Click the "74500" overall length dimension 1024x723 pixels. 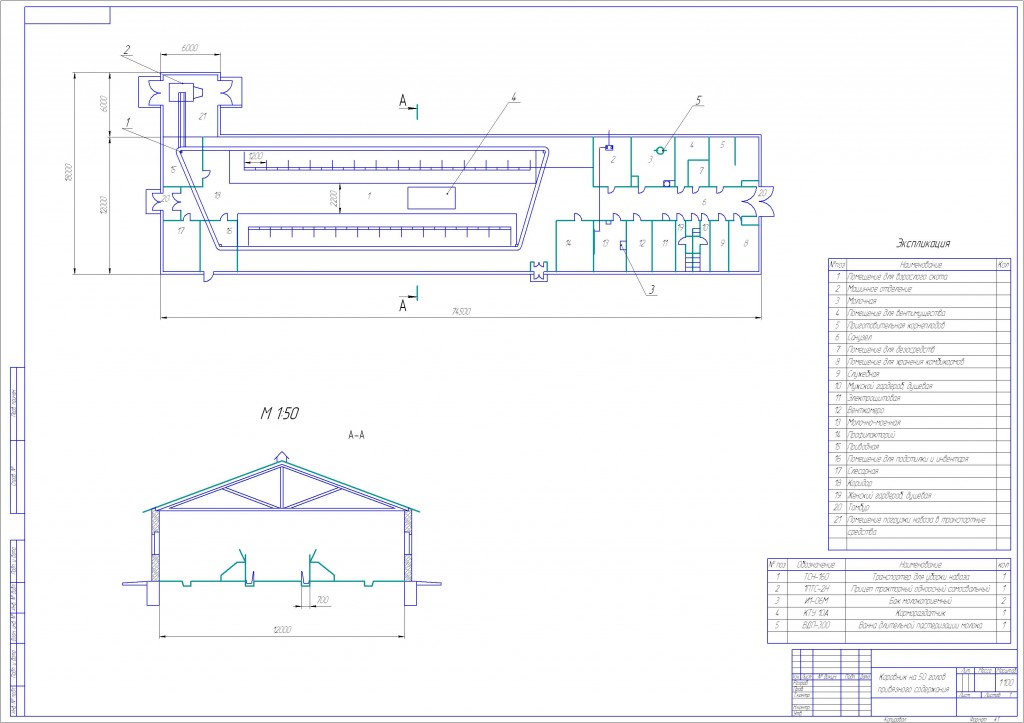[x=461, y=312]
